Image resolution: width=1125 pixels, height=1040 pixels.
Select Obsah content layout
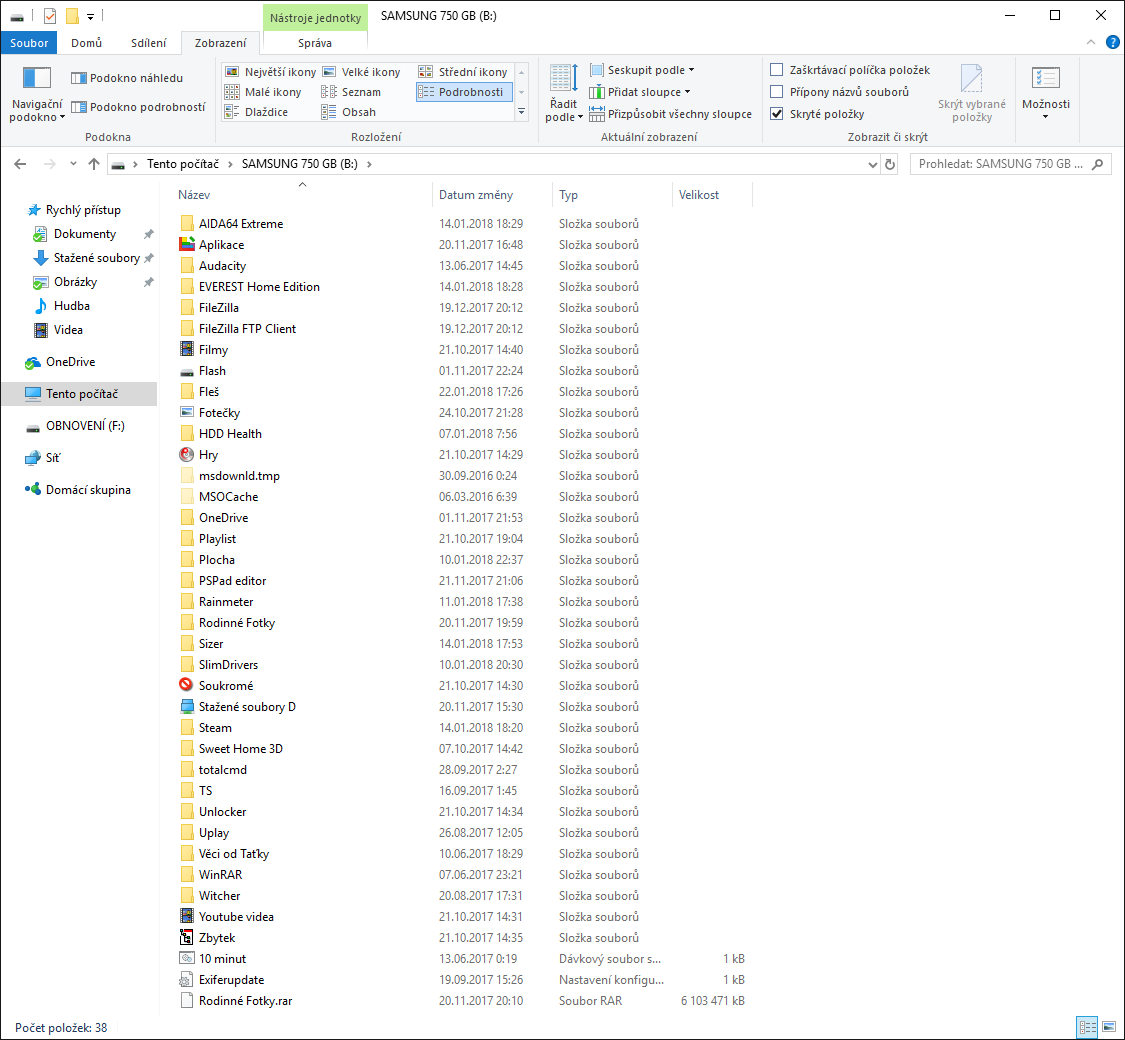click(x=349, y=112)
